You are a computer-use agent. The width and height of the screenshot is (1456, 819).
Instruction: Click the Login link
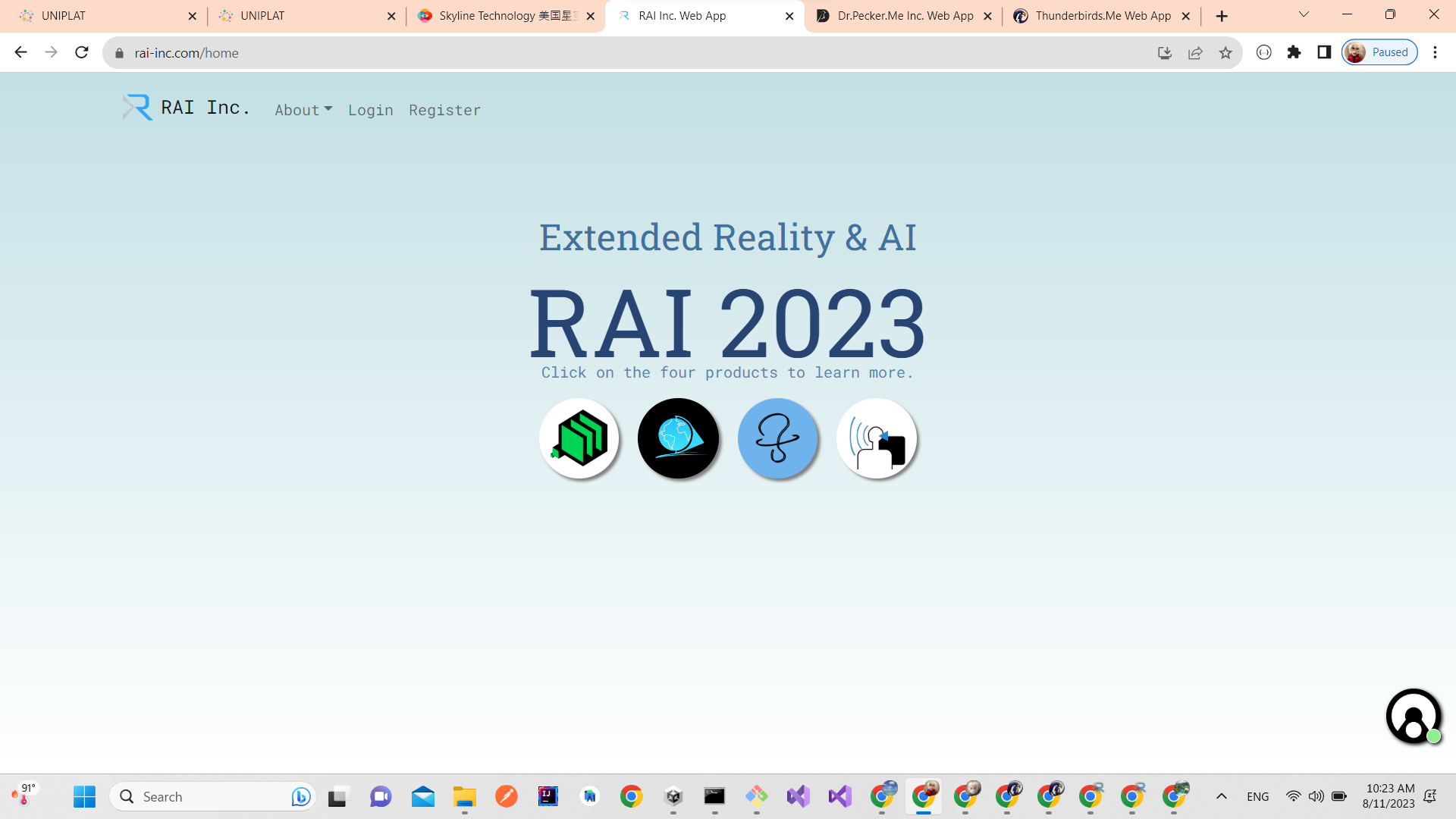coord(370,110)
